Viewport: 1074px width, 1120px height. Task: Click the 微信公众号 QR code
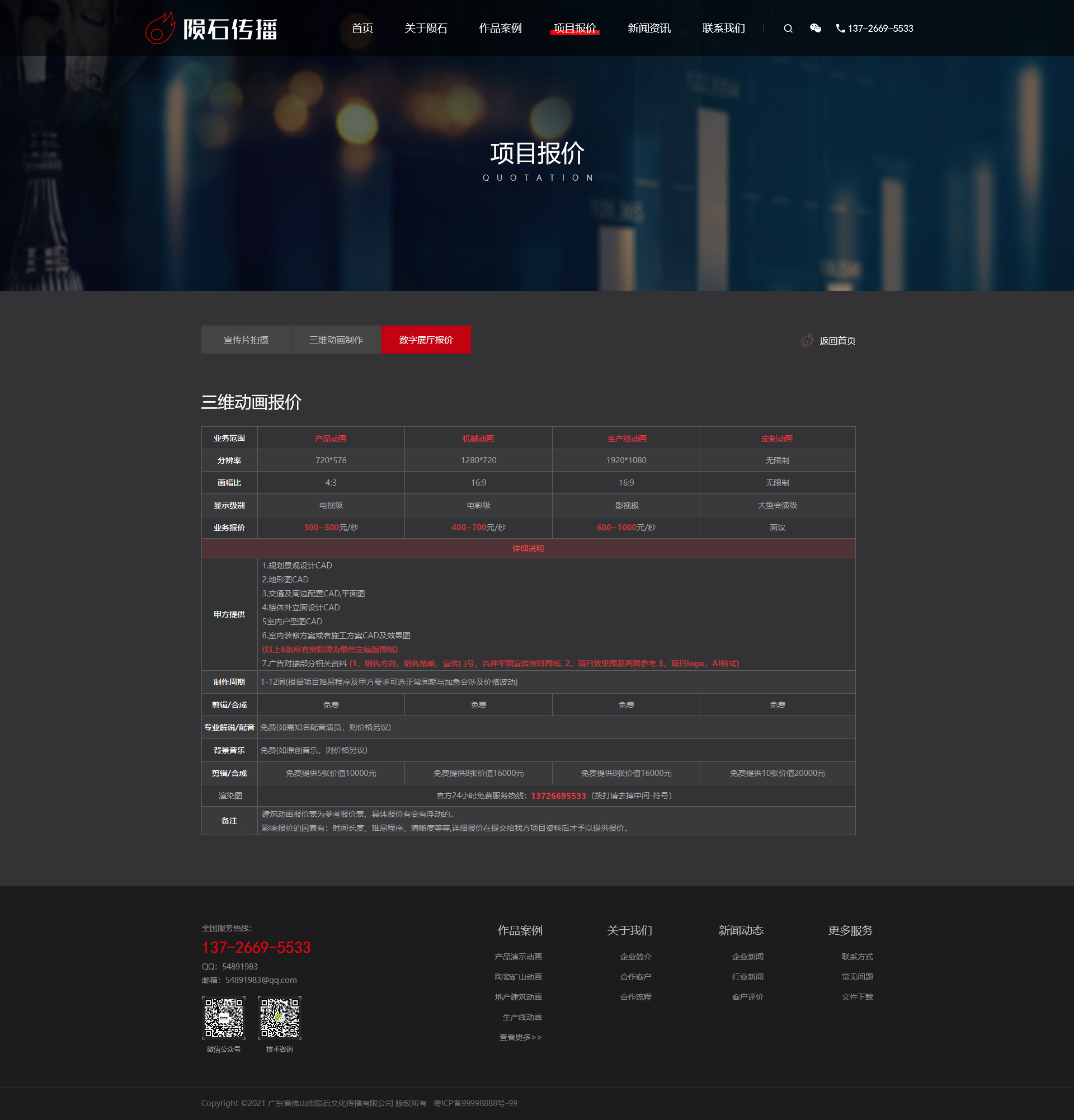(x=223, y=1018)
